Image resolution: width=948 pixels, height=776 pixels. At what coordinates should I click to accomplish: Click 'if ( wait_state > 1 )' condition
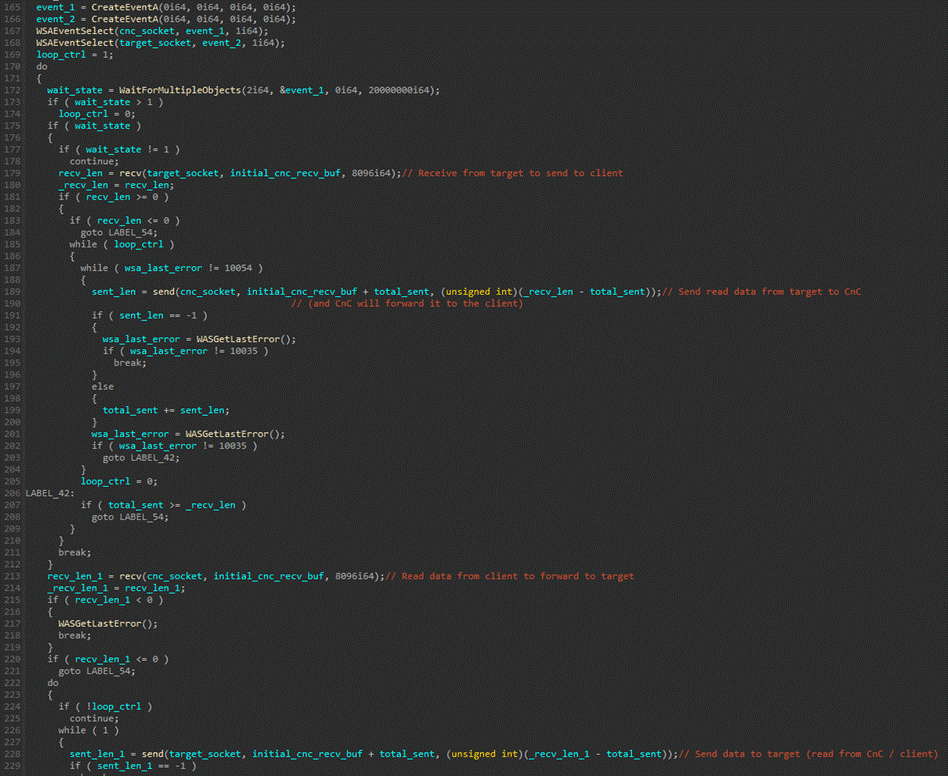(105, 102)
